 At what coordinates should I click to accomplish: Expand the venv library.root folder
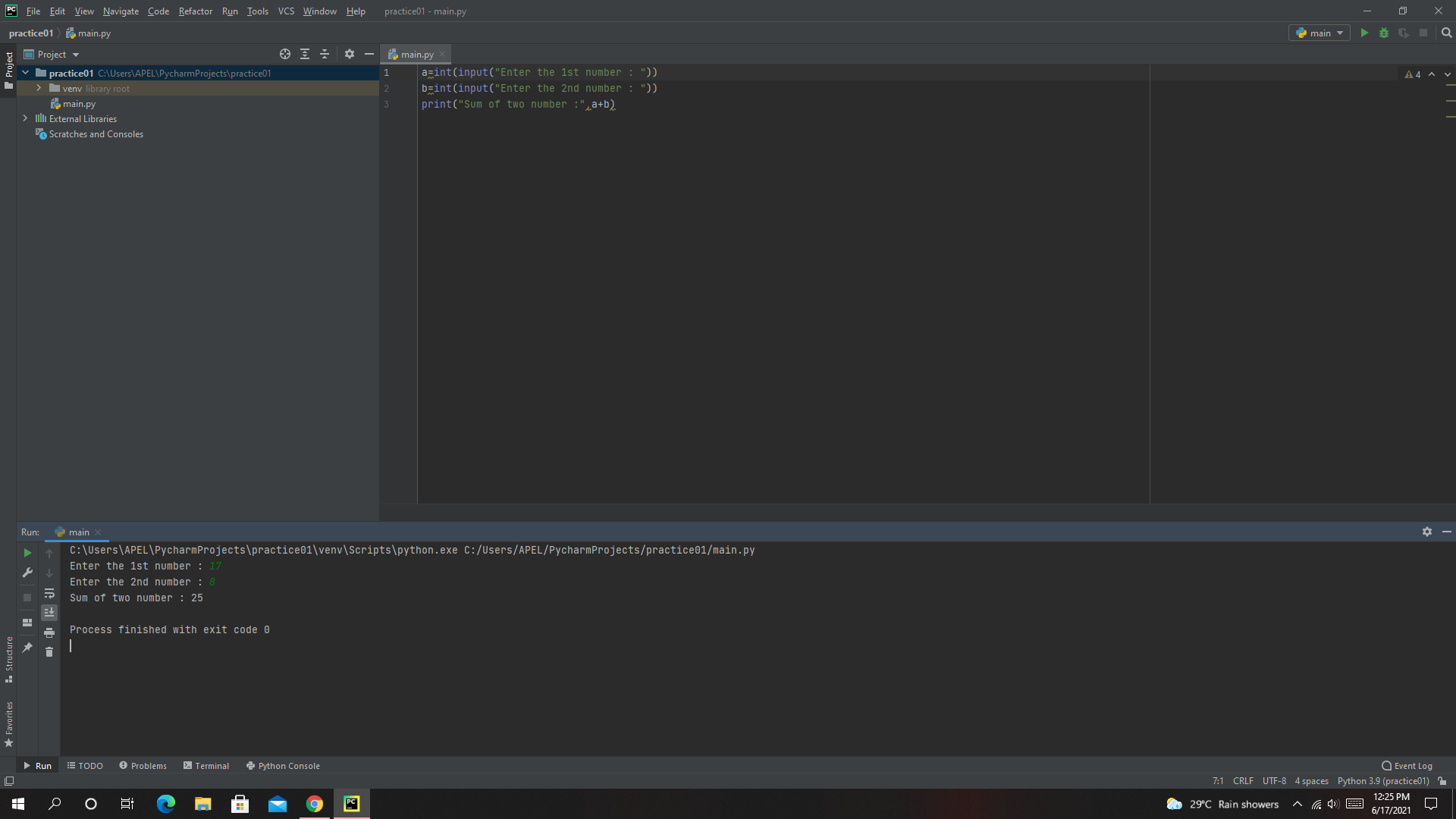point(38,88)
